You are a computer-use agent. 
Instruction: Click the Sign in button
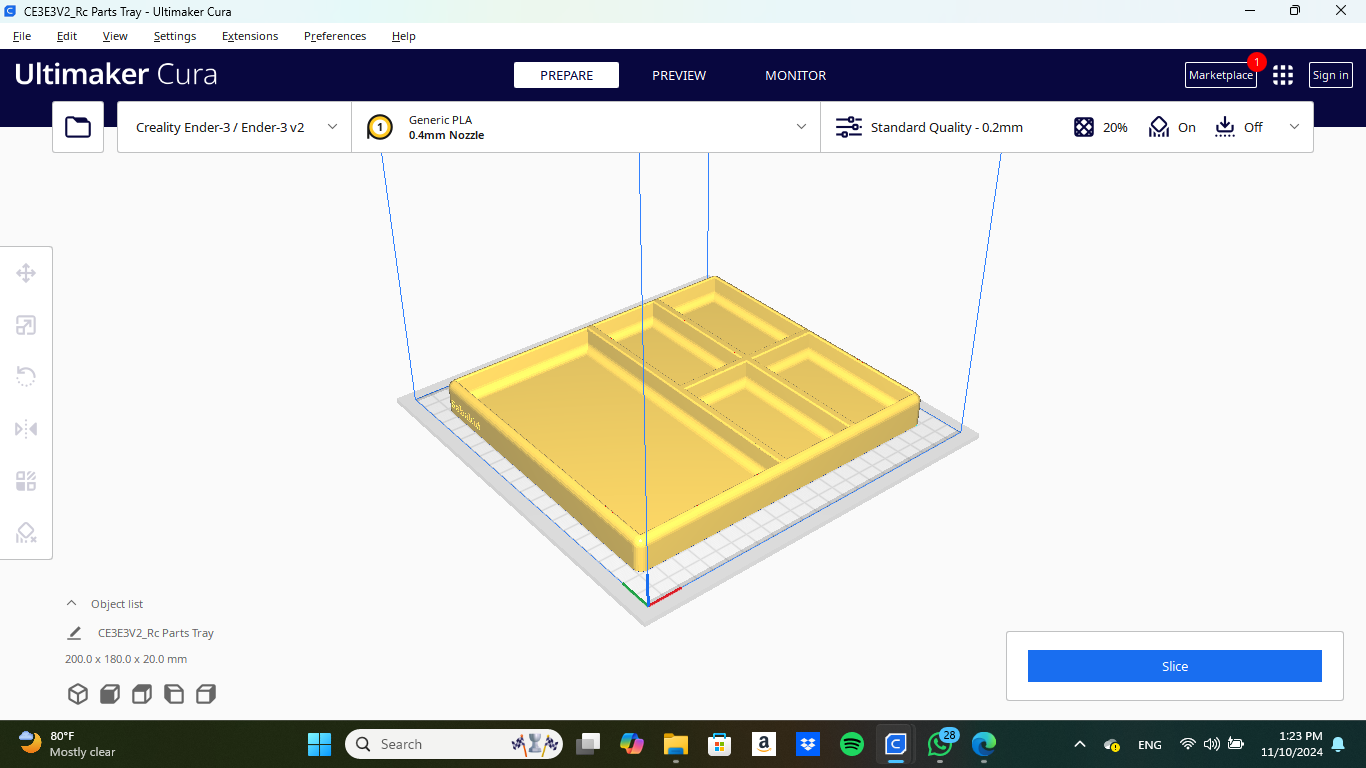coord(1331,75)
